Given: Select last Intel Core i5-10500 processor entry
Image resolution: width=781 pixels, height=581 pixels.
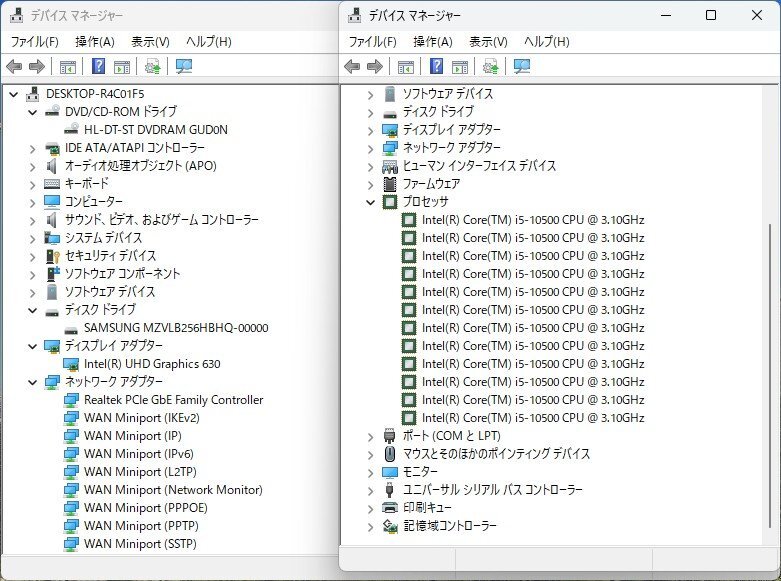Looking at the screenshot, I should (x=533, y=418).
